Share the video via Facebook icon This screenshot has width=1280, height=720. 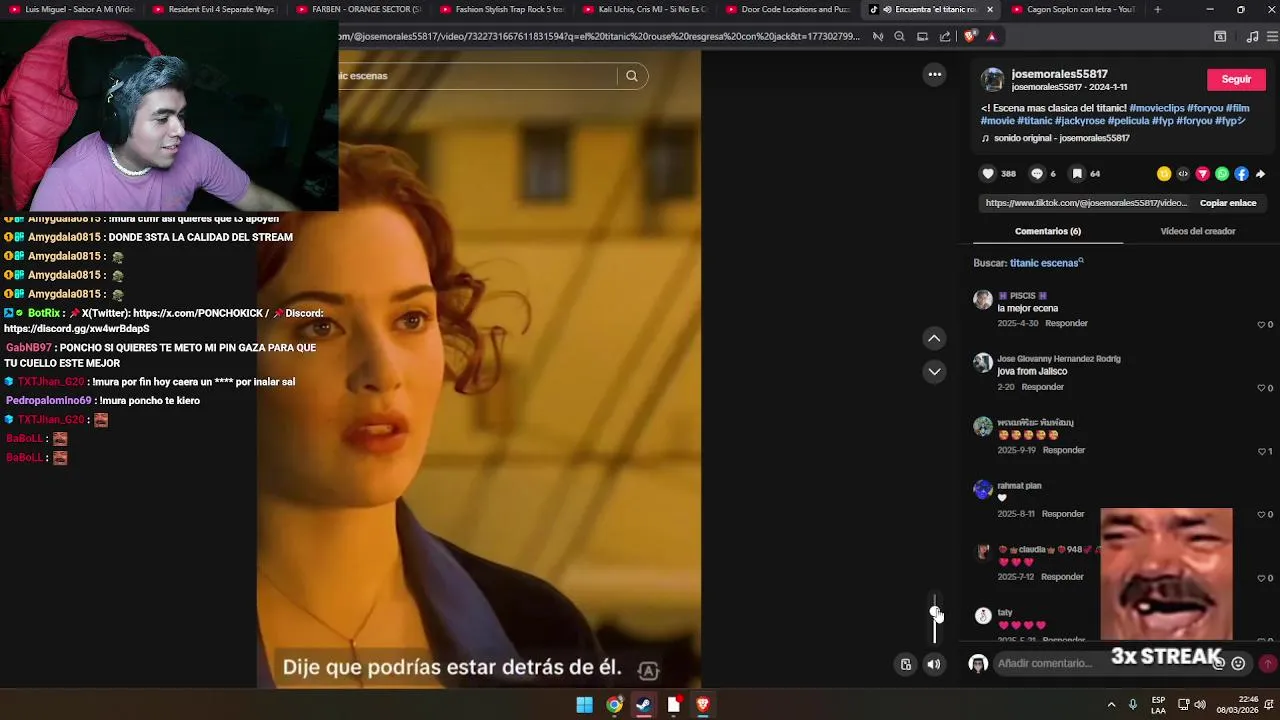pos(1241,174)
